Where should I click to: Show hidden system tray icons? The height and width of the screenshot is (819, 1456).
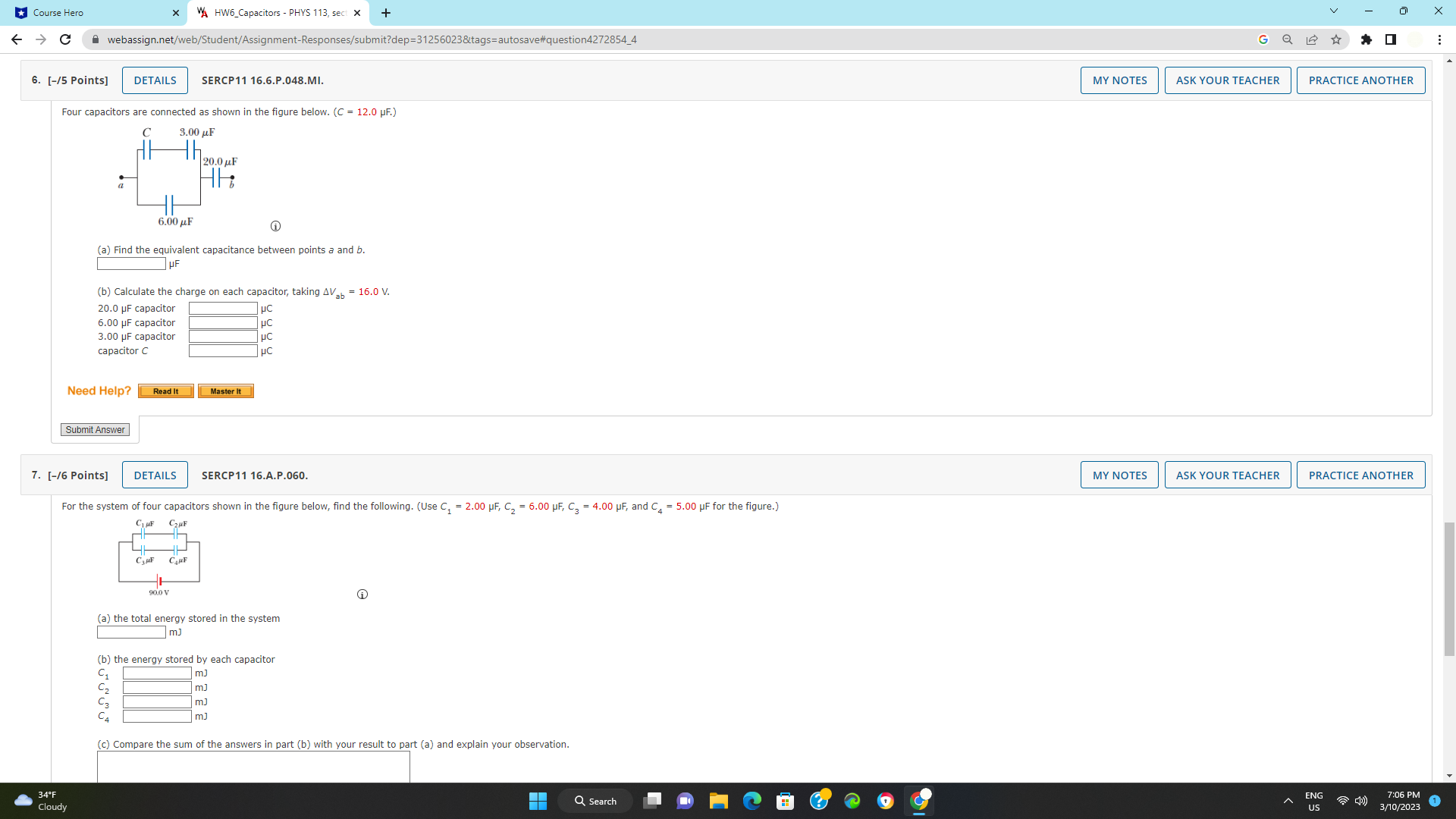click(x=1288, y=801)
